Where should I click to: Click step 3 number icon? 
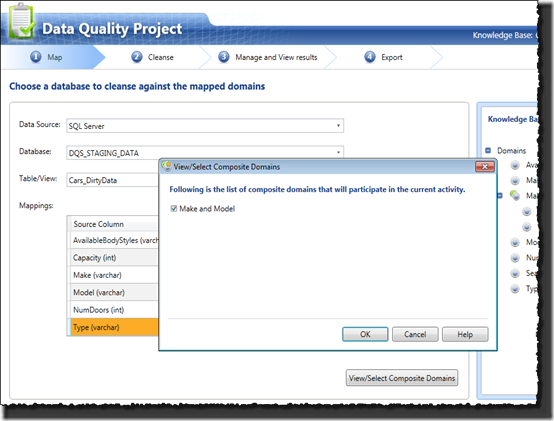point(224,57)
